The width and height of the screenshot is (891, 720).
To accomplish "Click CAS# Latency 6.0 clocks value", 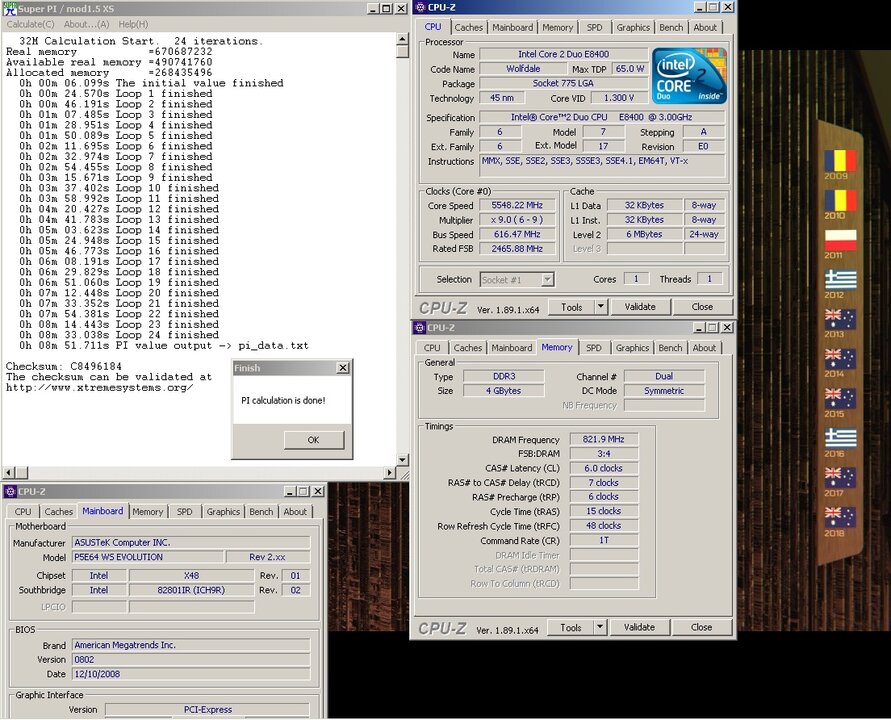I will tap(603, 468).
